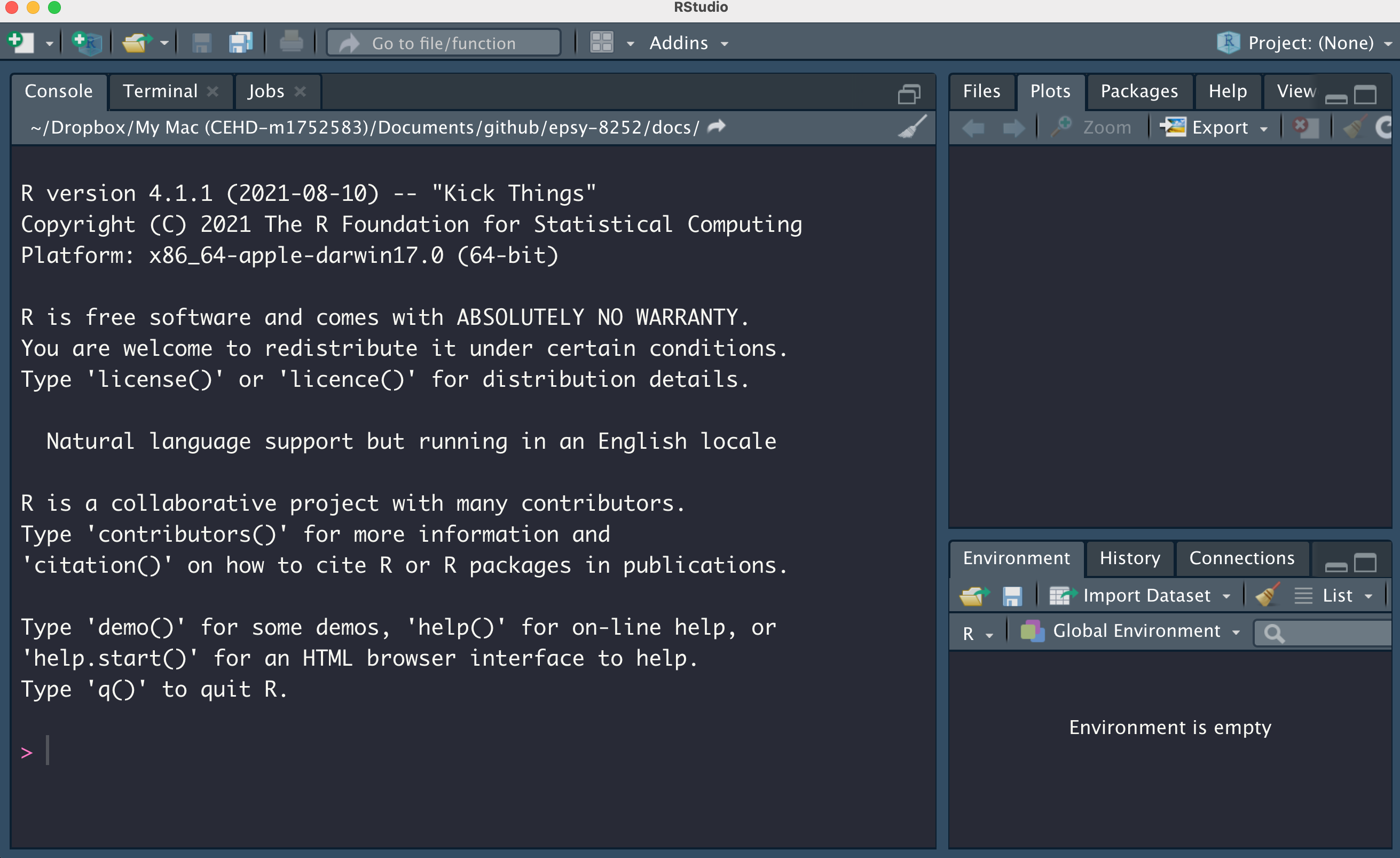
Task: Click the Go to file/function field
Action: pos(444,43)
